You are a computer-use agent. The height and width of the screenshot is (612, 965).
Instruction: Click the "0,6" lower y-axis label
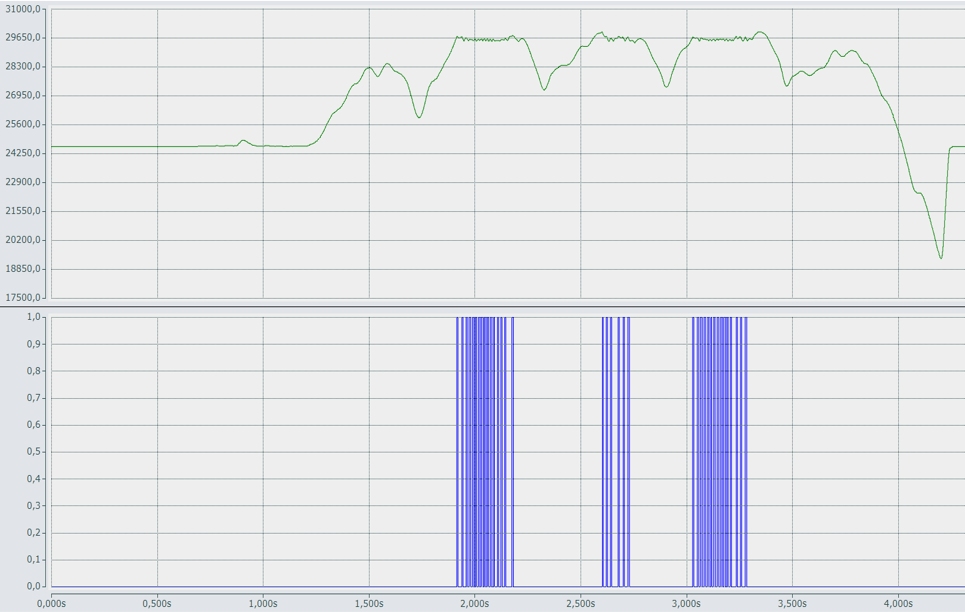34,425
